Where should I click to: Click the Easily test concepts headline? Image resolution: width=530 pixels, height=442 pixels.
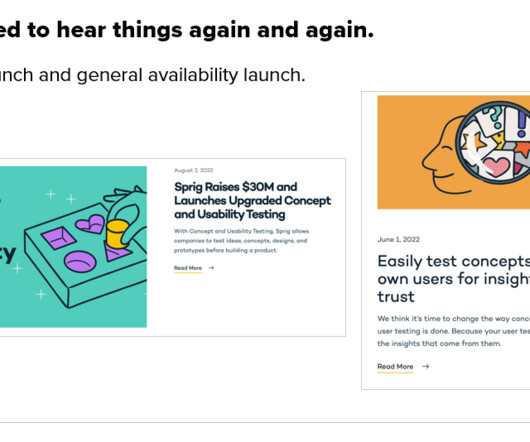(454, 279)
